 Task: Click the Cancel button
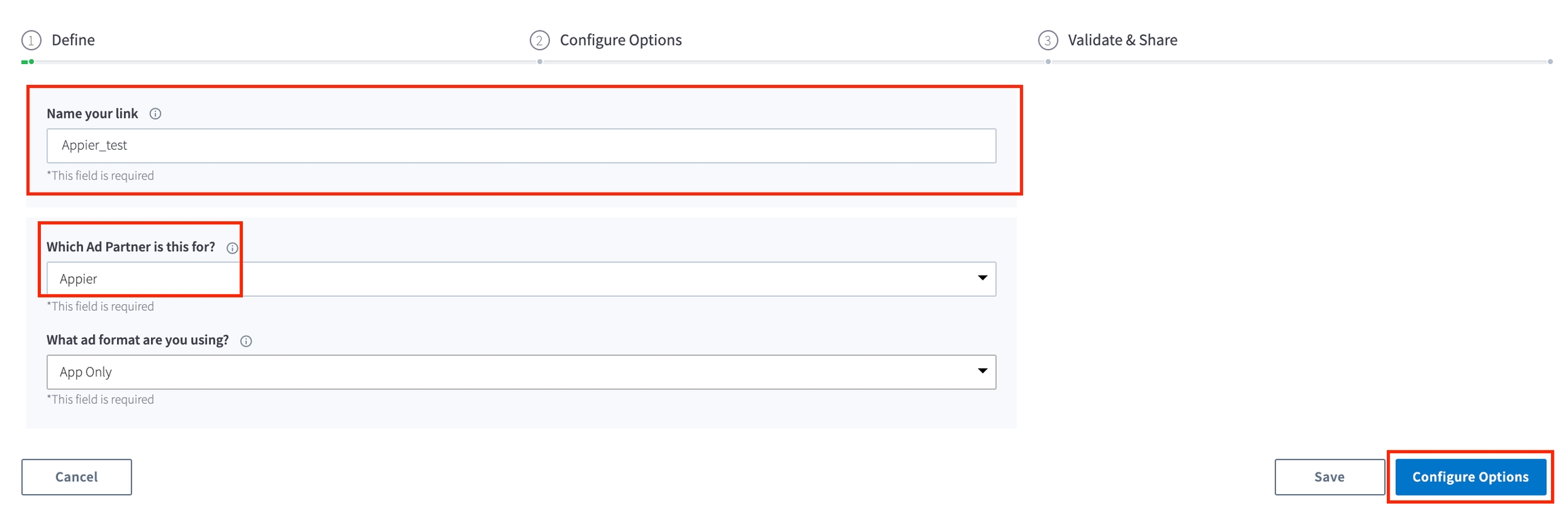76,476
